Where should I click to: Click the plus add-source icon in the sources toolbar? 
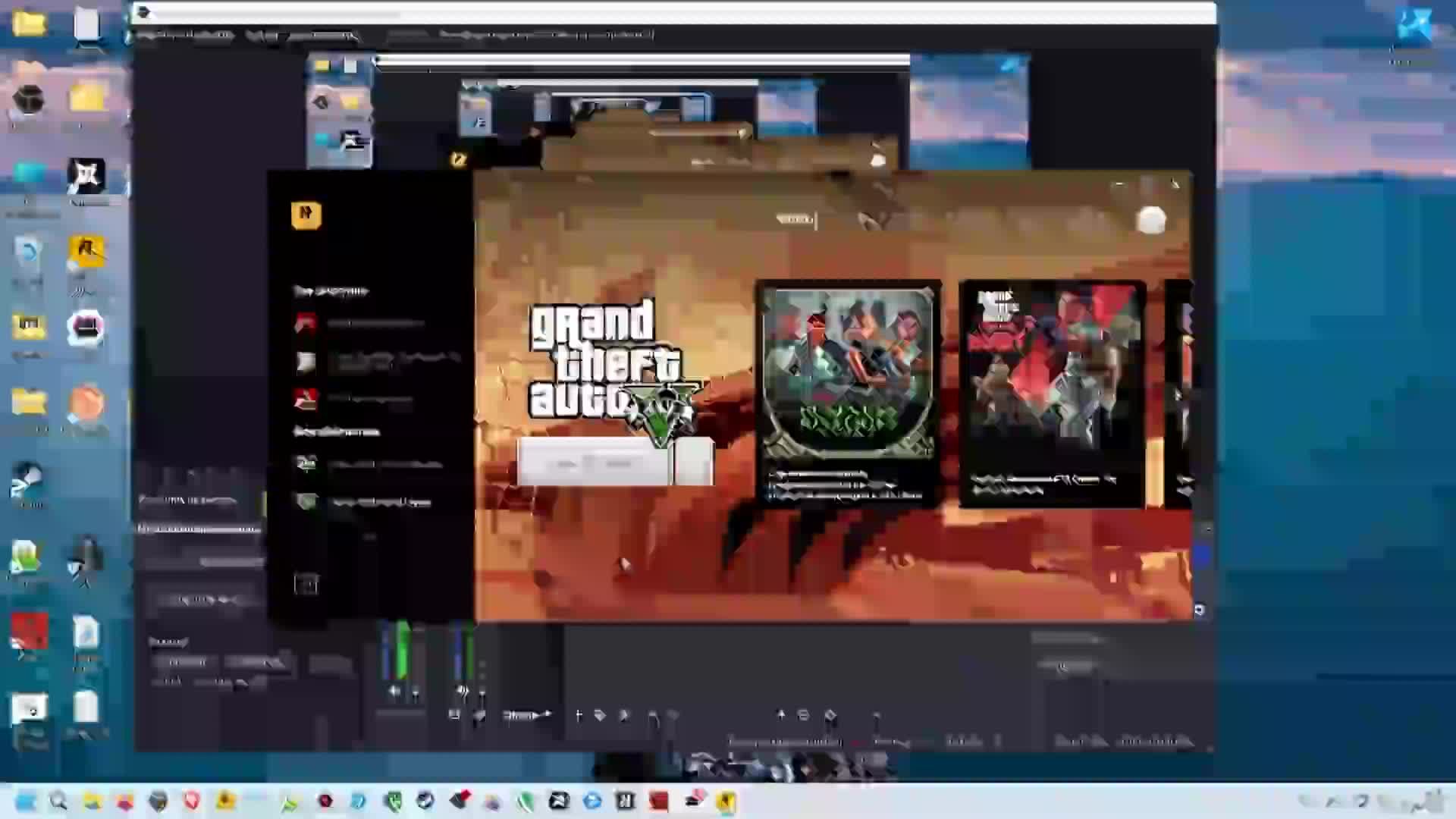point(579,715)
